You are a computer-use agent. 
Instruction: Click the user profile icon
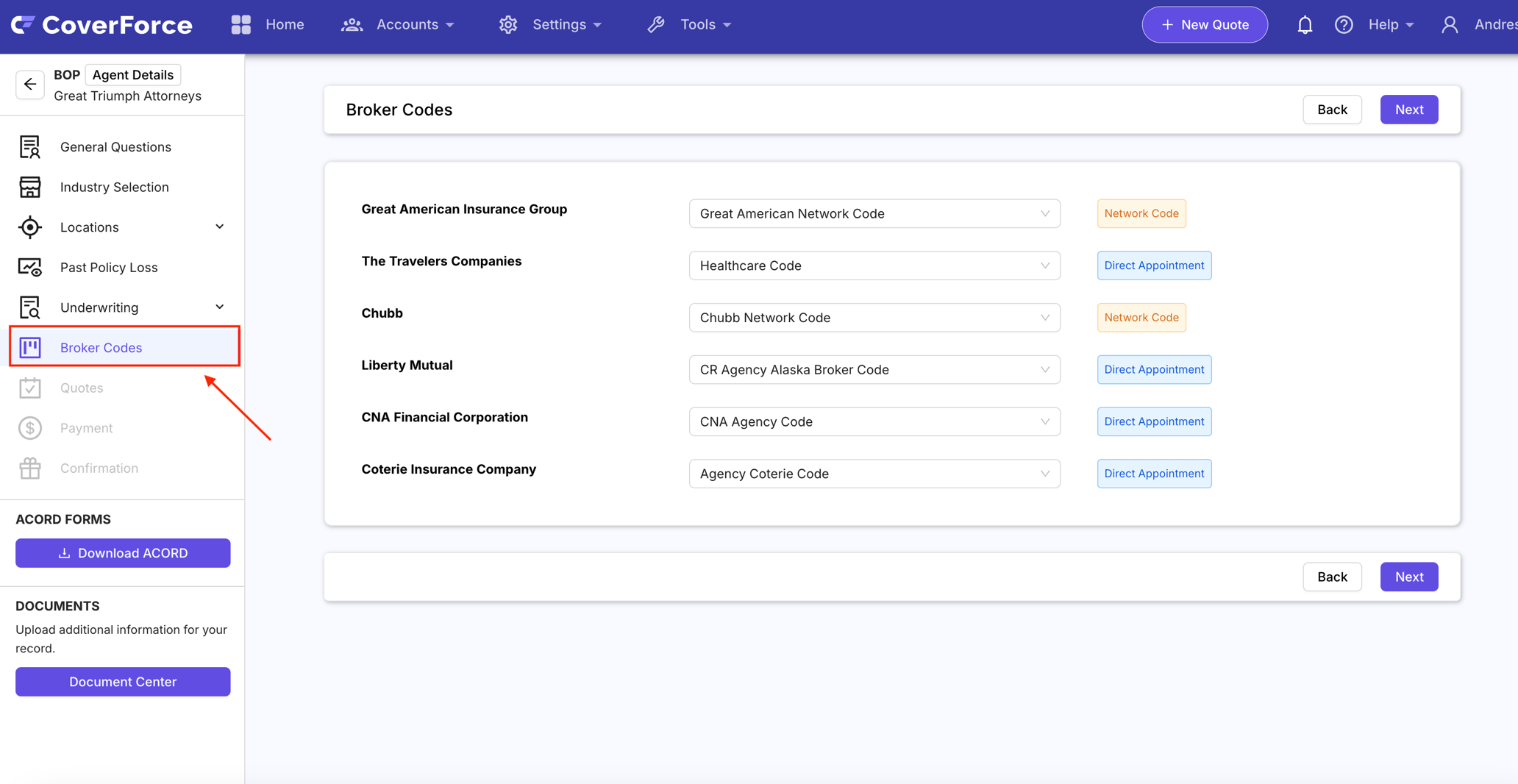(1450, 25)
